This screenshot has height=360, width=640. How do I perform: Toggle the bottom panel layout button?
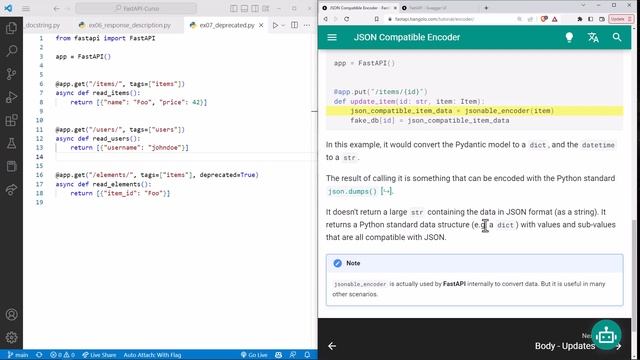244,8
